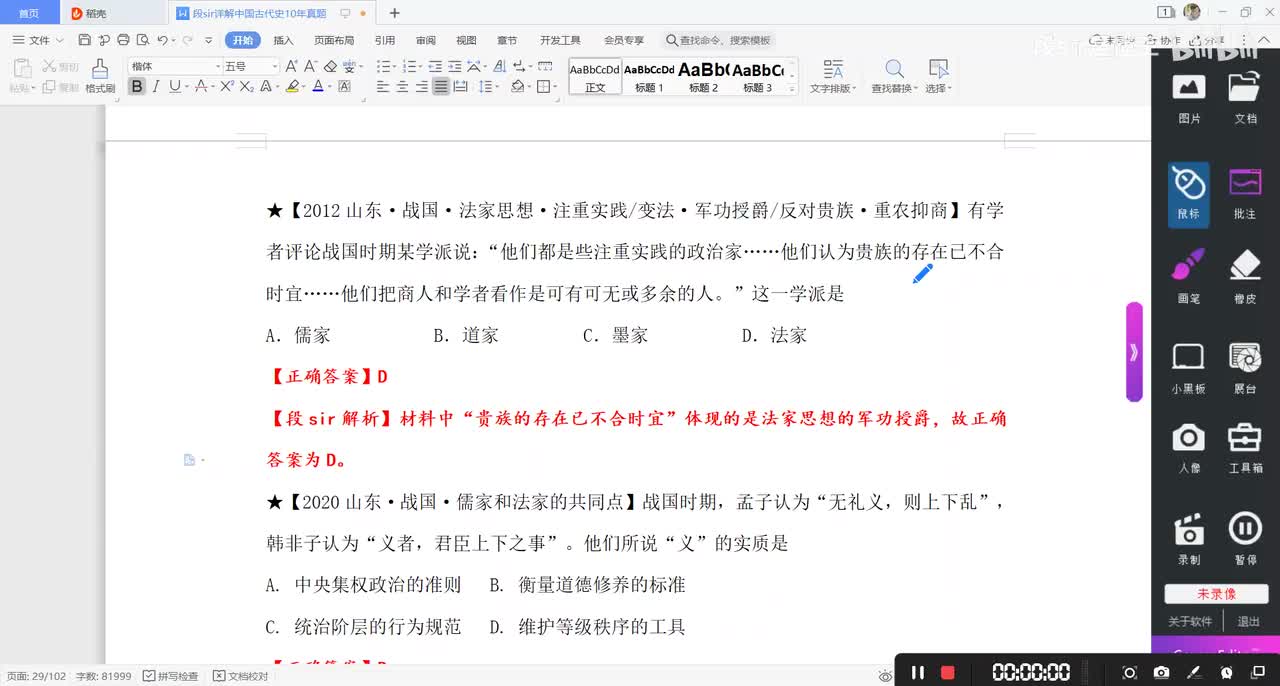
Task: Center align the paragraph
Action: point(402,87)
